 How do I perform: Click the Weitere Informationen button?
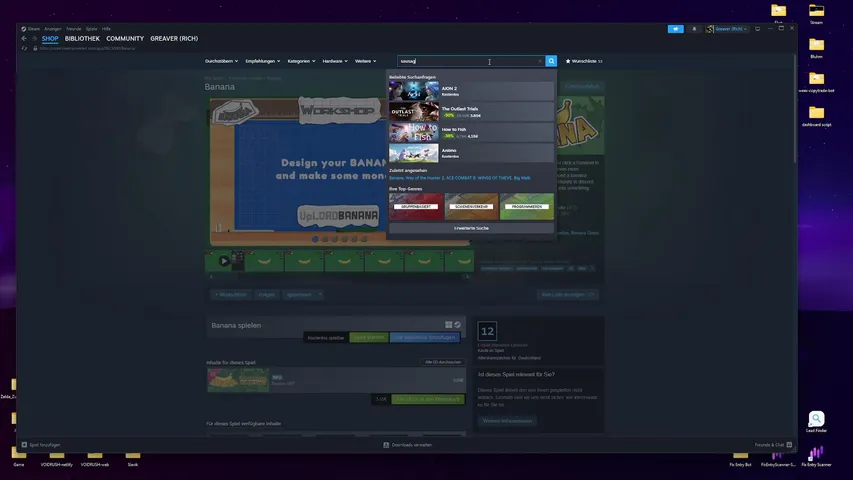pos(507,421)
